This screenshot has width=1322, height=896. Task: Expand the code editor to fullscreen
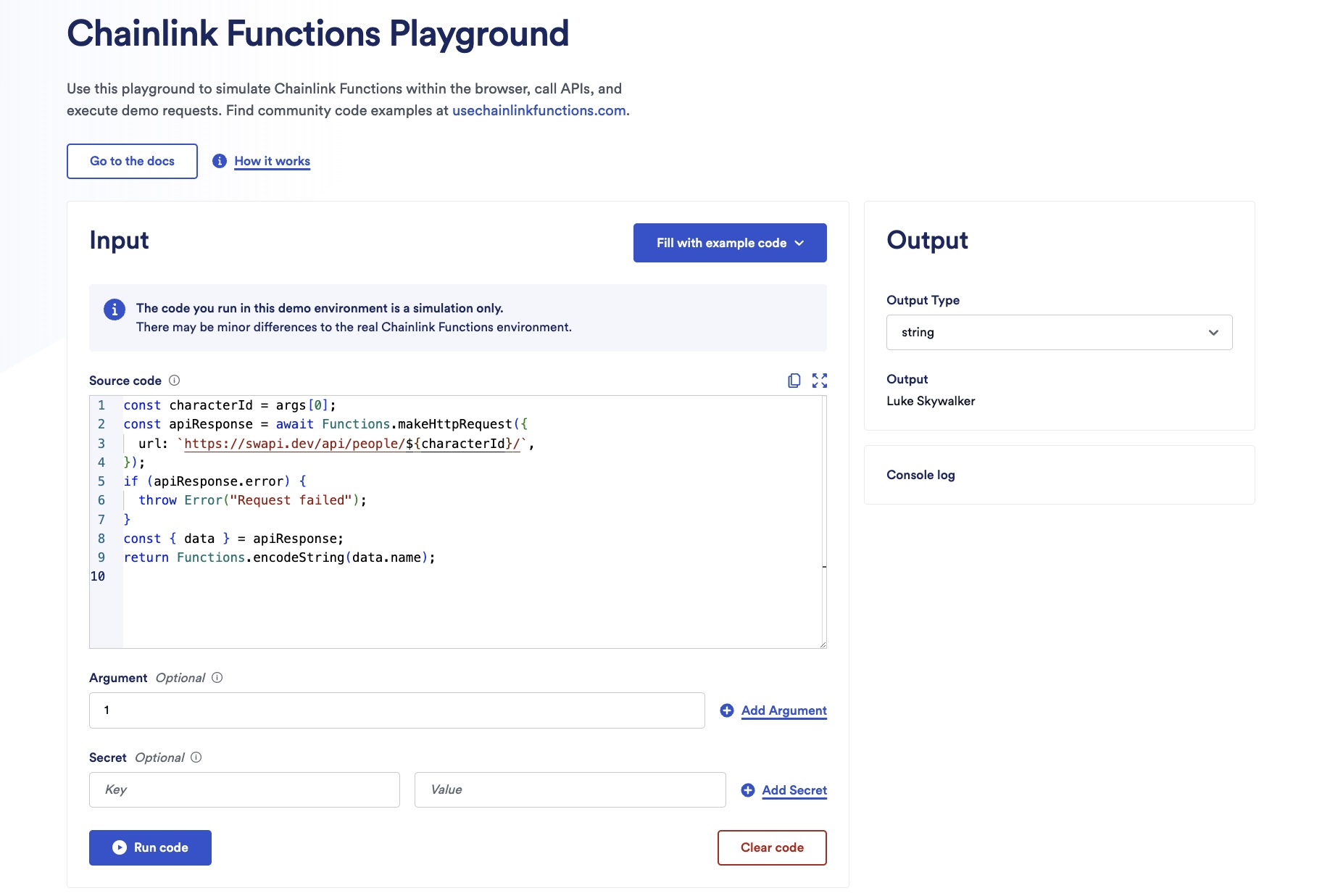coord(820,381)
